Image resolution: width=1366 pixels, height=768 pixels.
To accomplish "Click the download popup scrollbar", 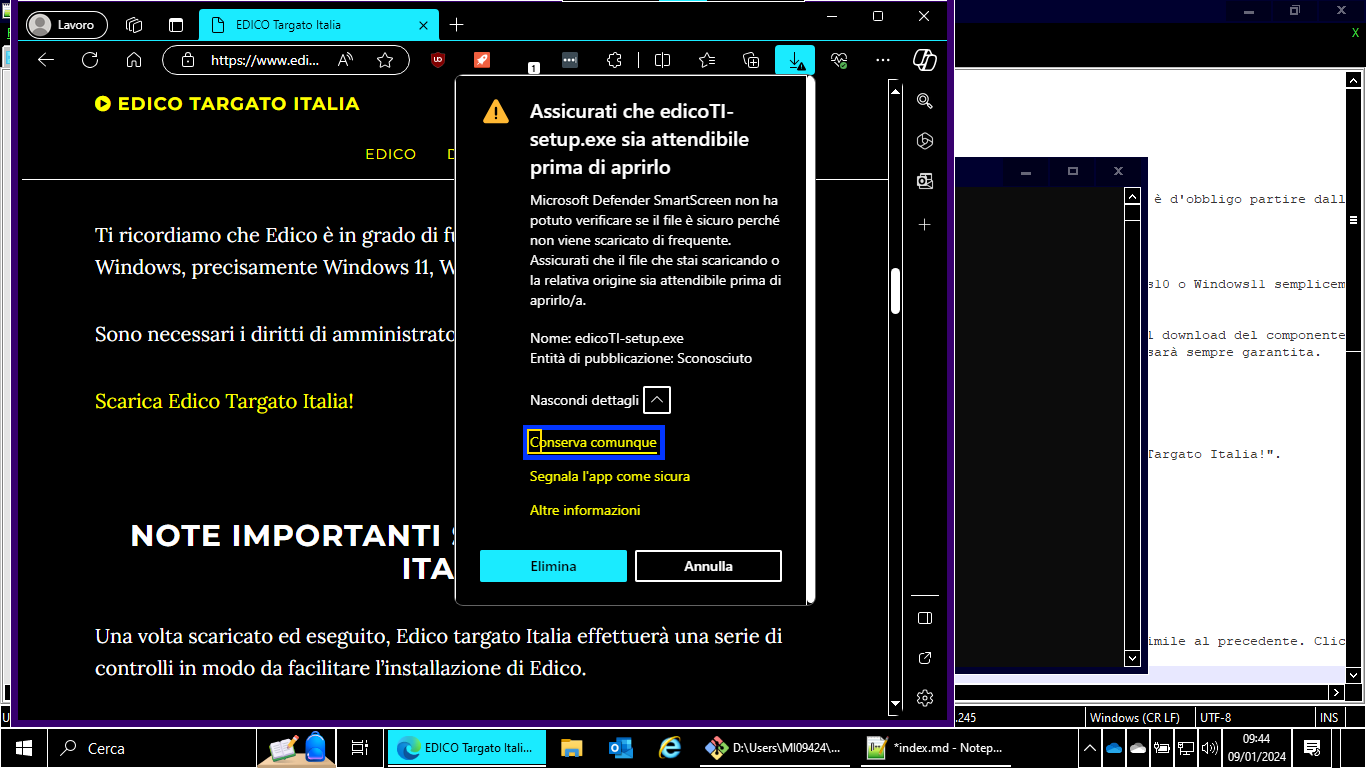I will pos(811,340).
